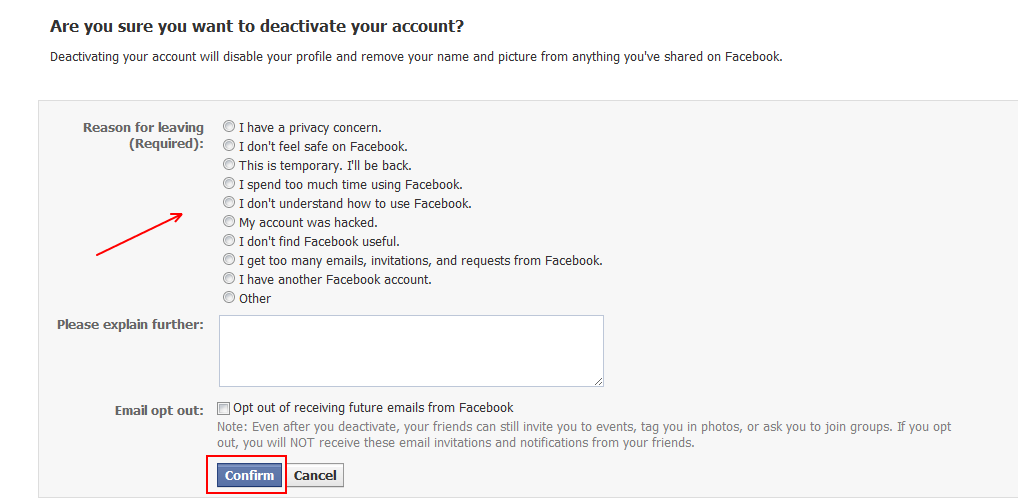This screenshot has height=501, width=1018.
Task: Click the 'Are you sure' deactivate heading
Action: click(x=257, y=25)
